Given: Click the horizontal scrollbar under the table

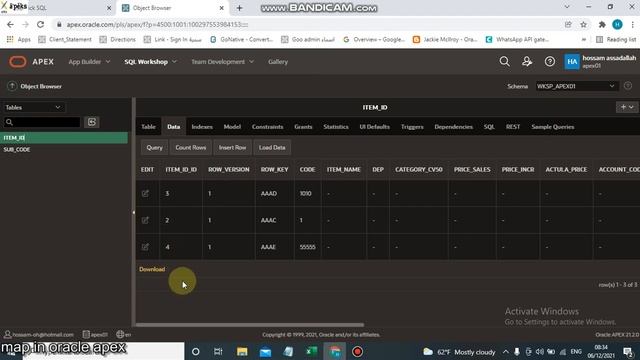Looking at the screenshot, I should [x=250, y=325].
